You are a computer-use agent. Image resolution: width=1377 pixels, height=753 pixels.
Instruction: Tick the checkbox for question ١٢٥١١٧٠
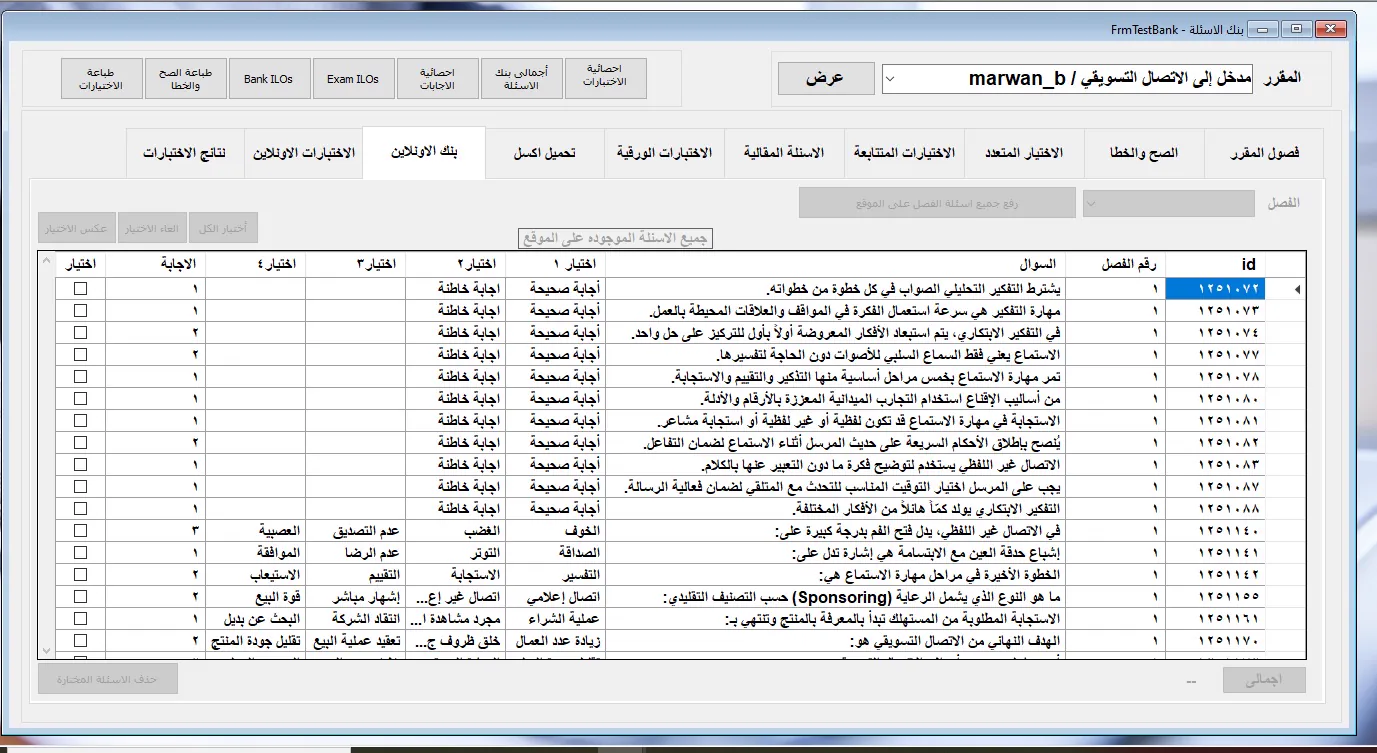[81, 640]
